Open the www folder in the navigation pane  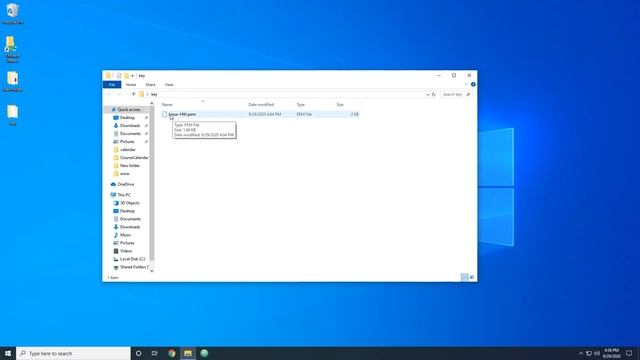(x=124, y=174)
